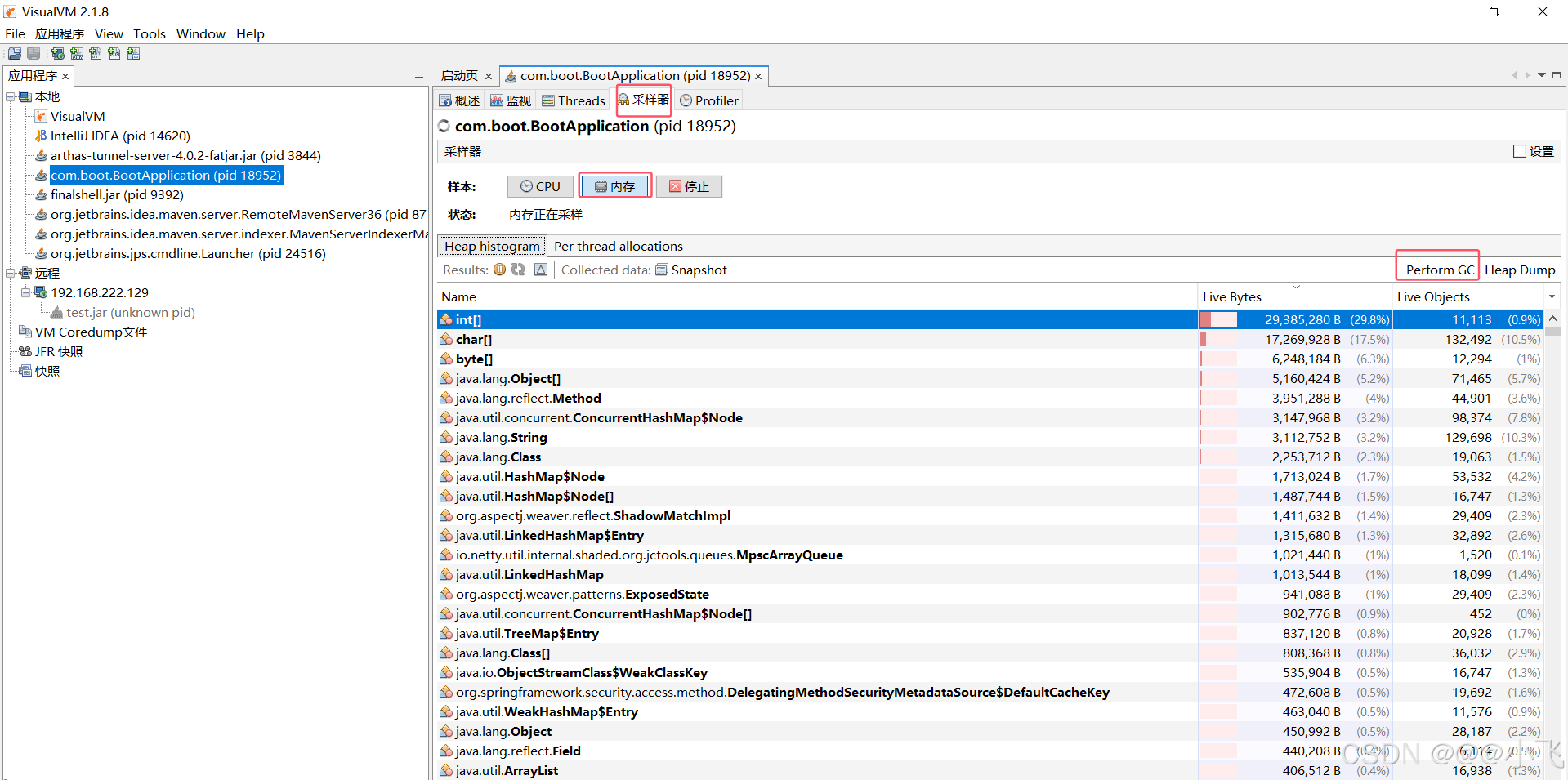This screenshot has height=780, width=1568.
Task: Select the Heap histogram view
Action: point(492,246)
